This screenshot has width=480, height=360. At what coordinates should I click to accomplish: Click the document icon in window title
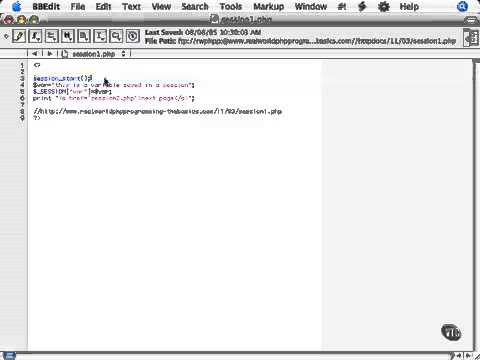(x=214, y=19)
